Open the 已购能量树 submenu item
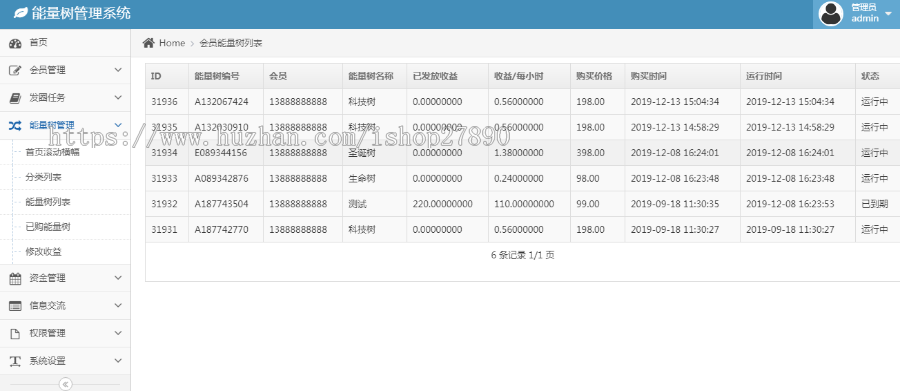Image resolution: width=900 pixels, height=391 pixels. (48, 227)
